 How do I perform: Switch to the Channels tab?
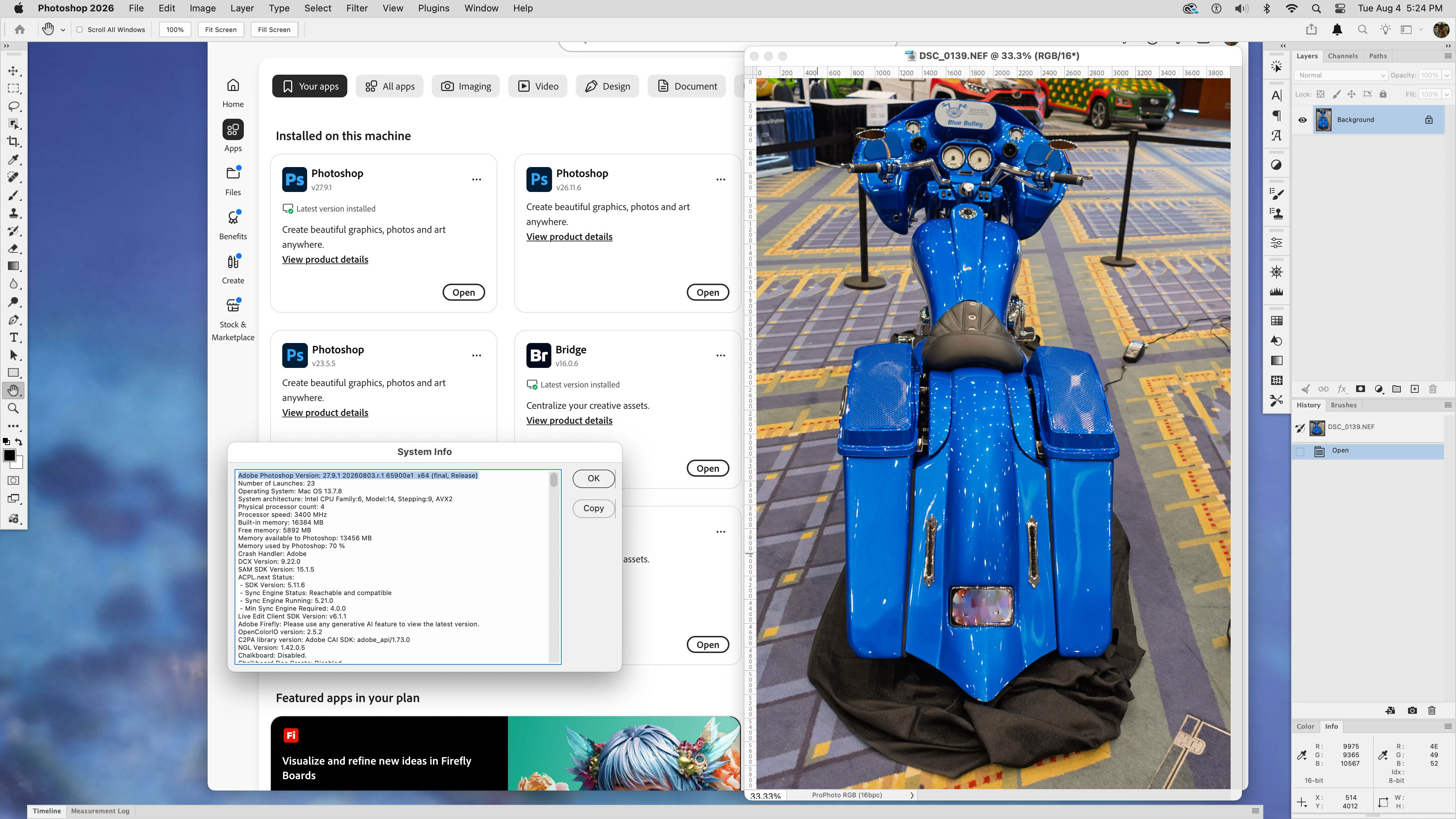1342,56
